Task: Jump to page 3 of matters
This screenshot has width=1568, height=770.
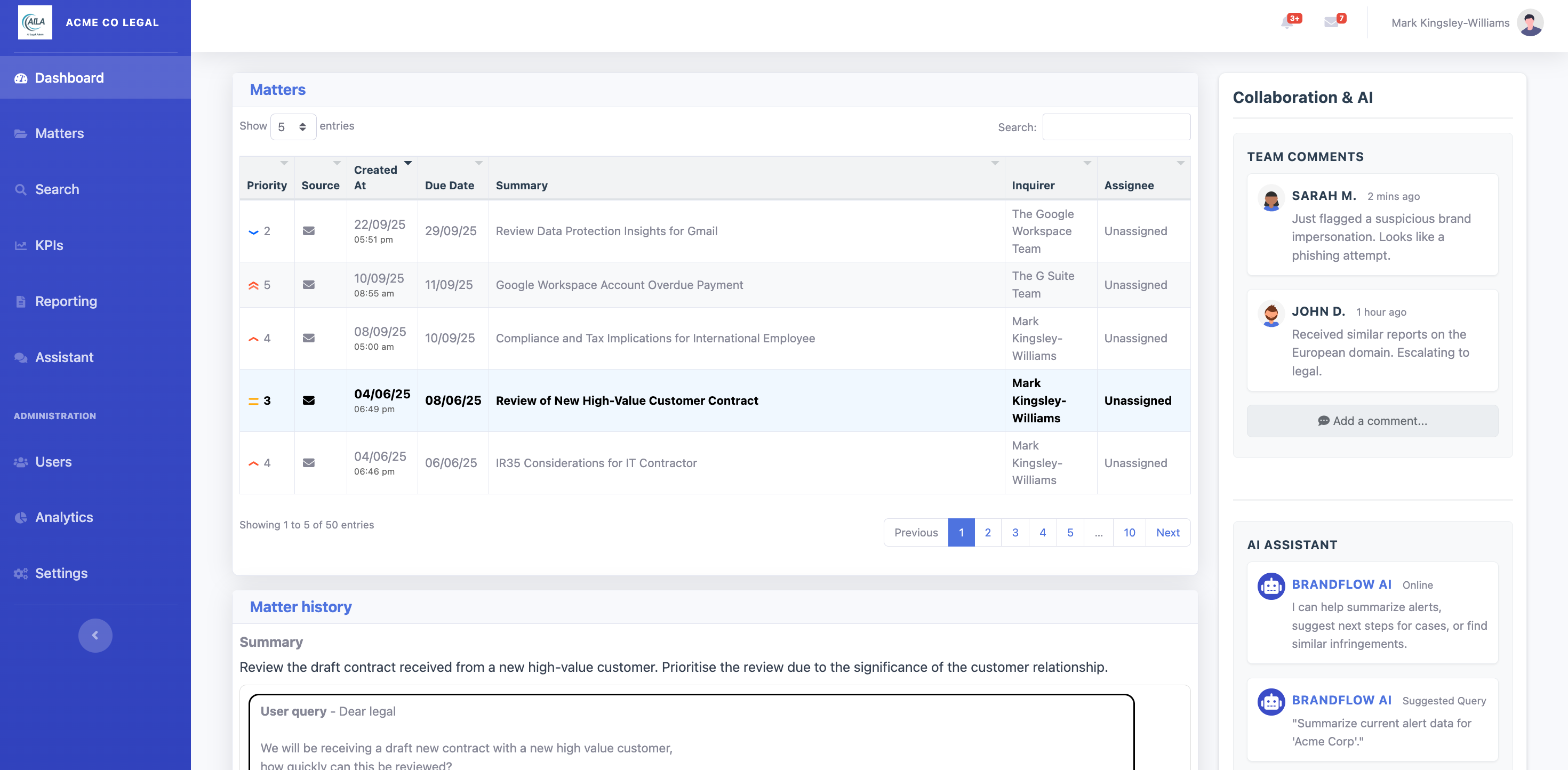Action: pyautogui.click(x=1015, y=533)
